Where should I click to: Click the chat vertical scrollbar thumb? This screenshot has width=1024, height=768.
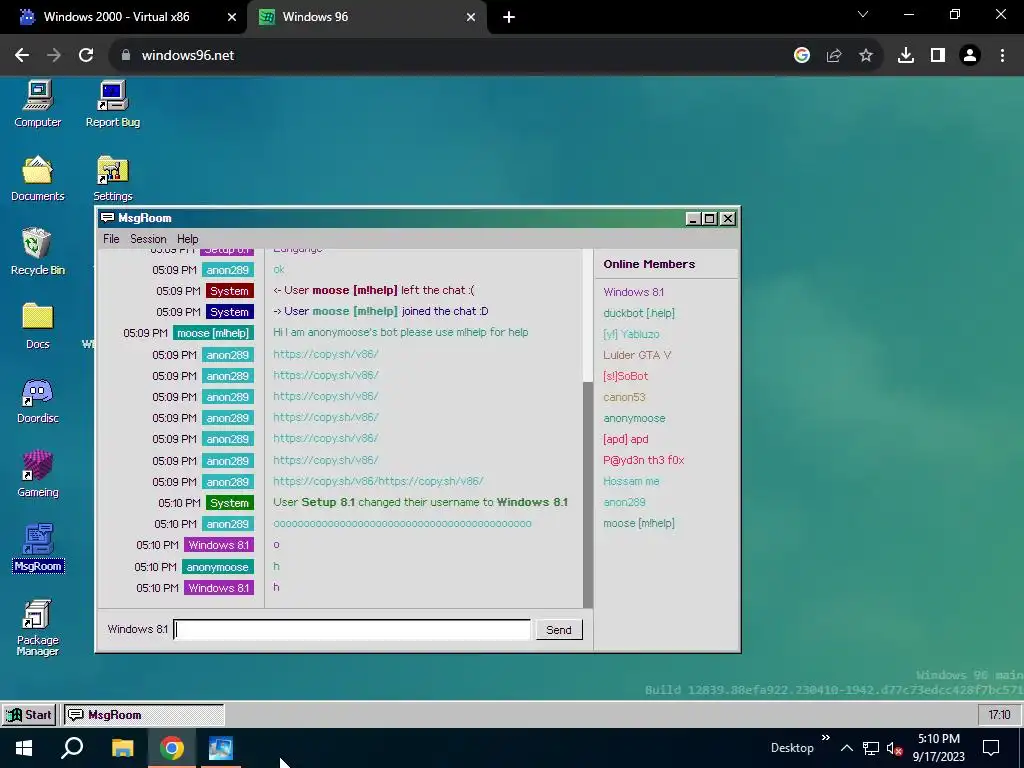click(x=588, y=494)
